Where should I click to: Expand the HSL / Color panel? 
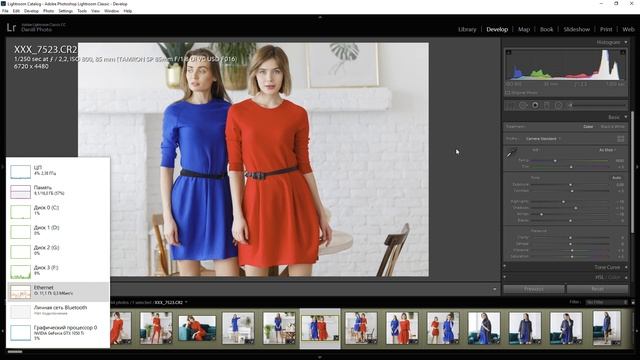tap(626, 277)
